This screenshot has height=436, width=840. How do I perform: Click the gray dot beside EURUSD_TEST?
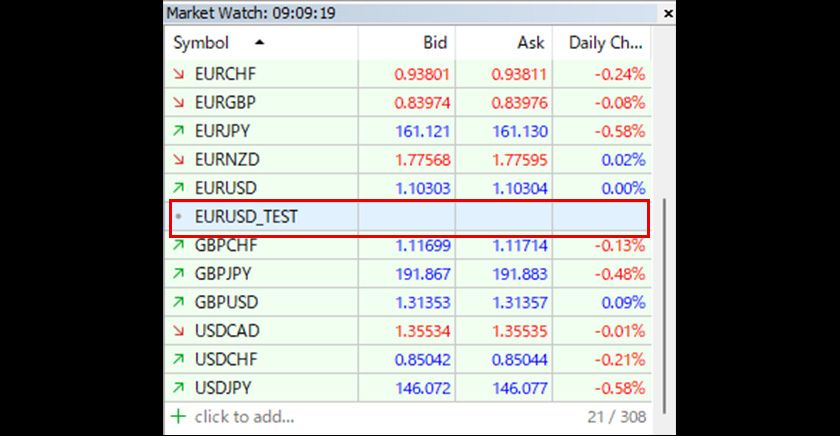[179, 216]
